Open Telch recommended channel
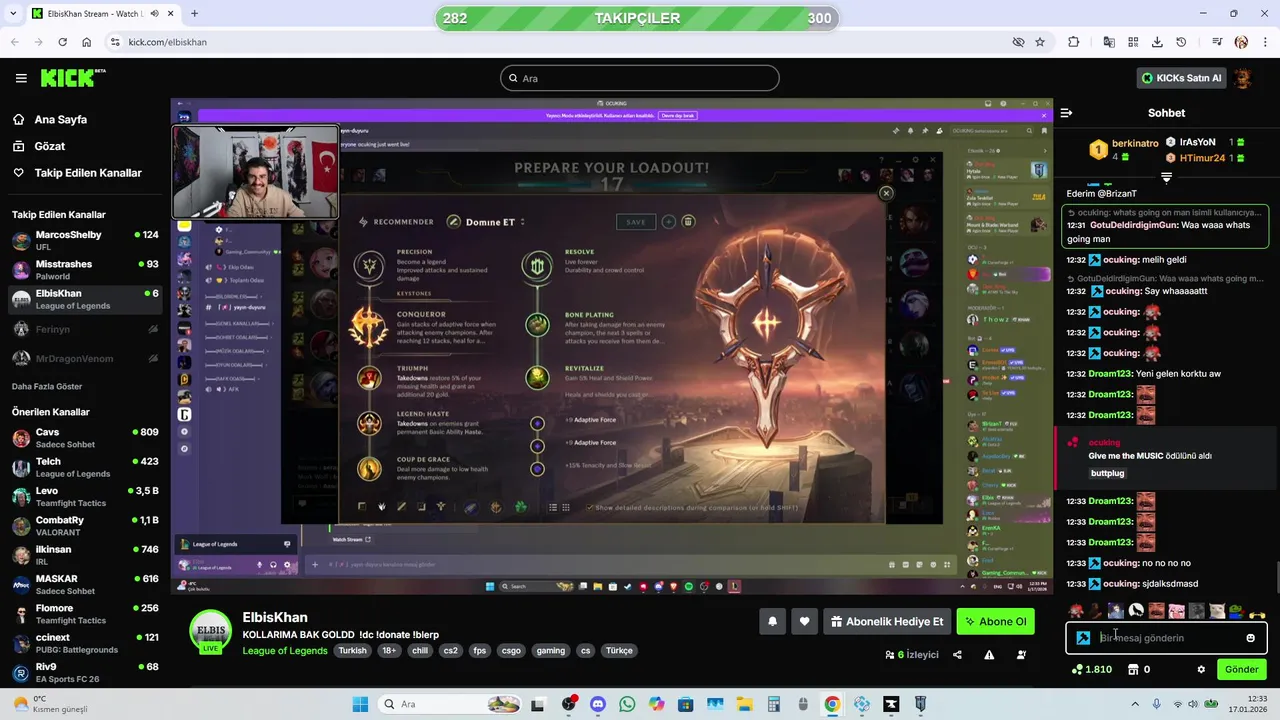Image resolution: width=1280 pixels, height=720 pixels. pos(84,467)
